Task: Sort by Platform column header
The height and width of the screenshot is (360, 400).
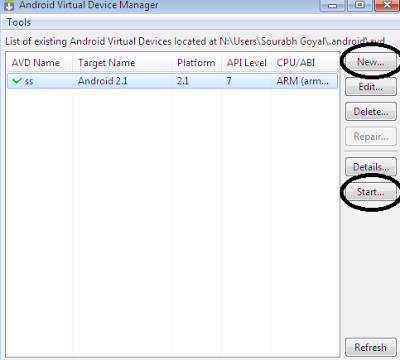Action: [x=196, y=63]
